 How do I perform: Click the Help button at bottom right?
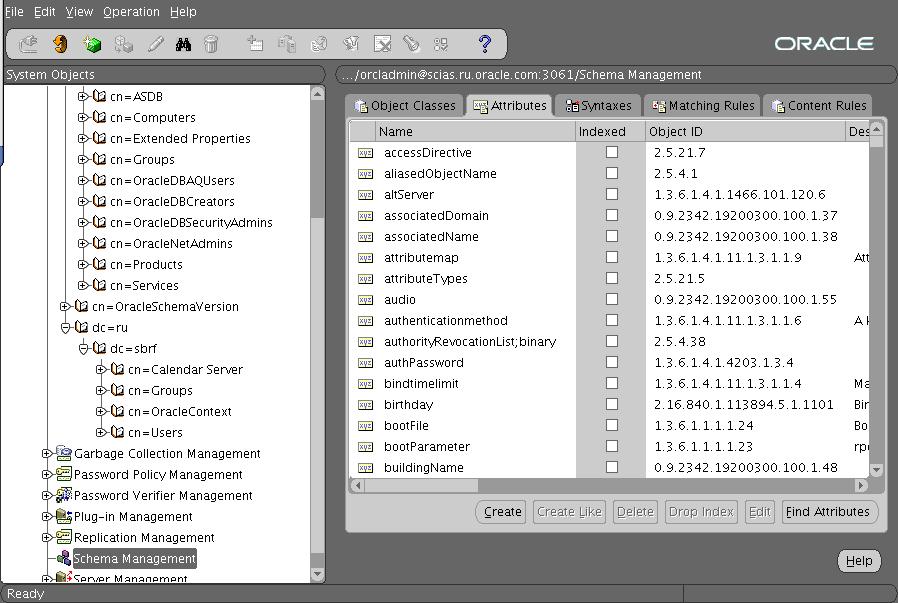coord(859,561)
